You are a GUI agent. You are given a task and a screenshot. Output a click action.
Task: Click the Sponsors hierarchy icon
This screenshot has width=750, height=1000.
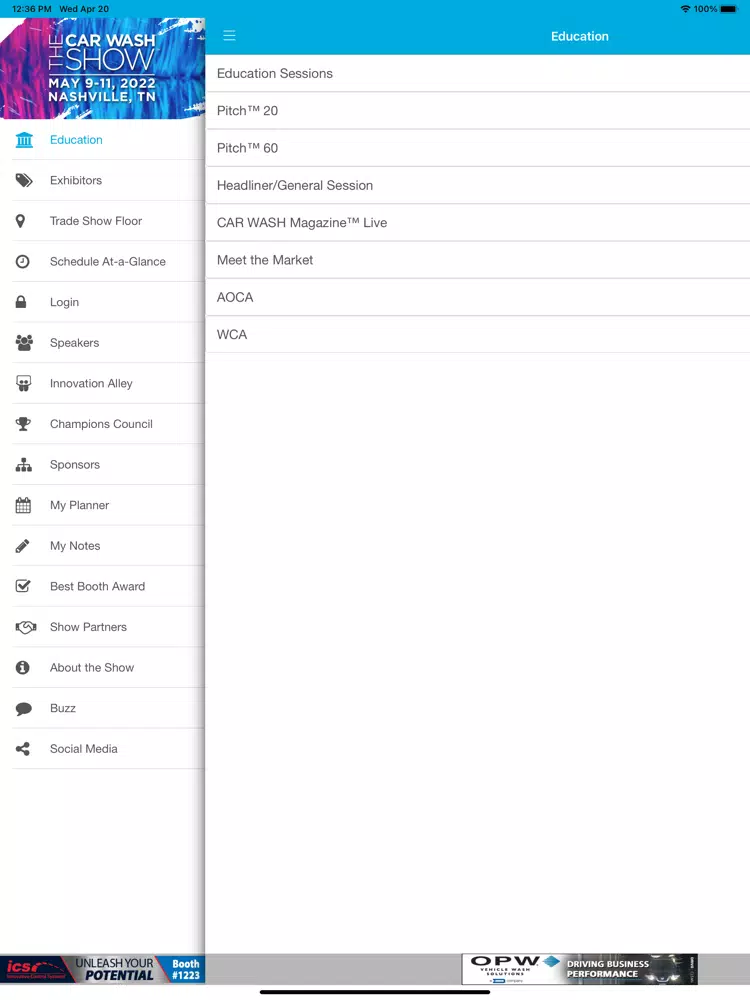click(x=24, y=464)
